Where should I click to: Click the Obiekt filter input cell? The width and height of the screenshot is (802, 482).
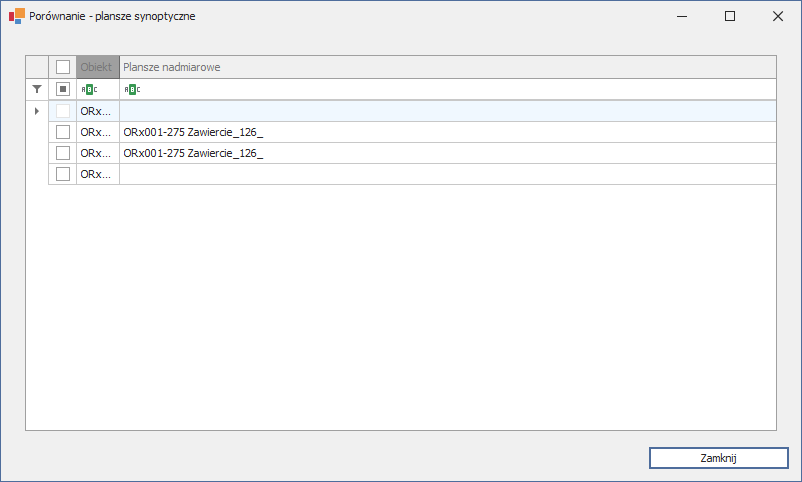pos(98,90)
